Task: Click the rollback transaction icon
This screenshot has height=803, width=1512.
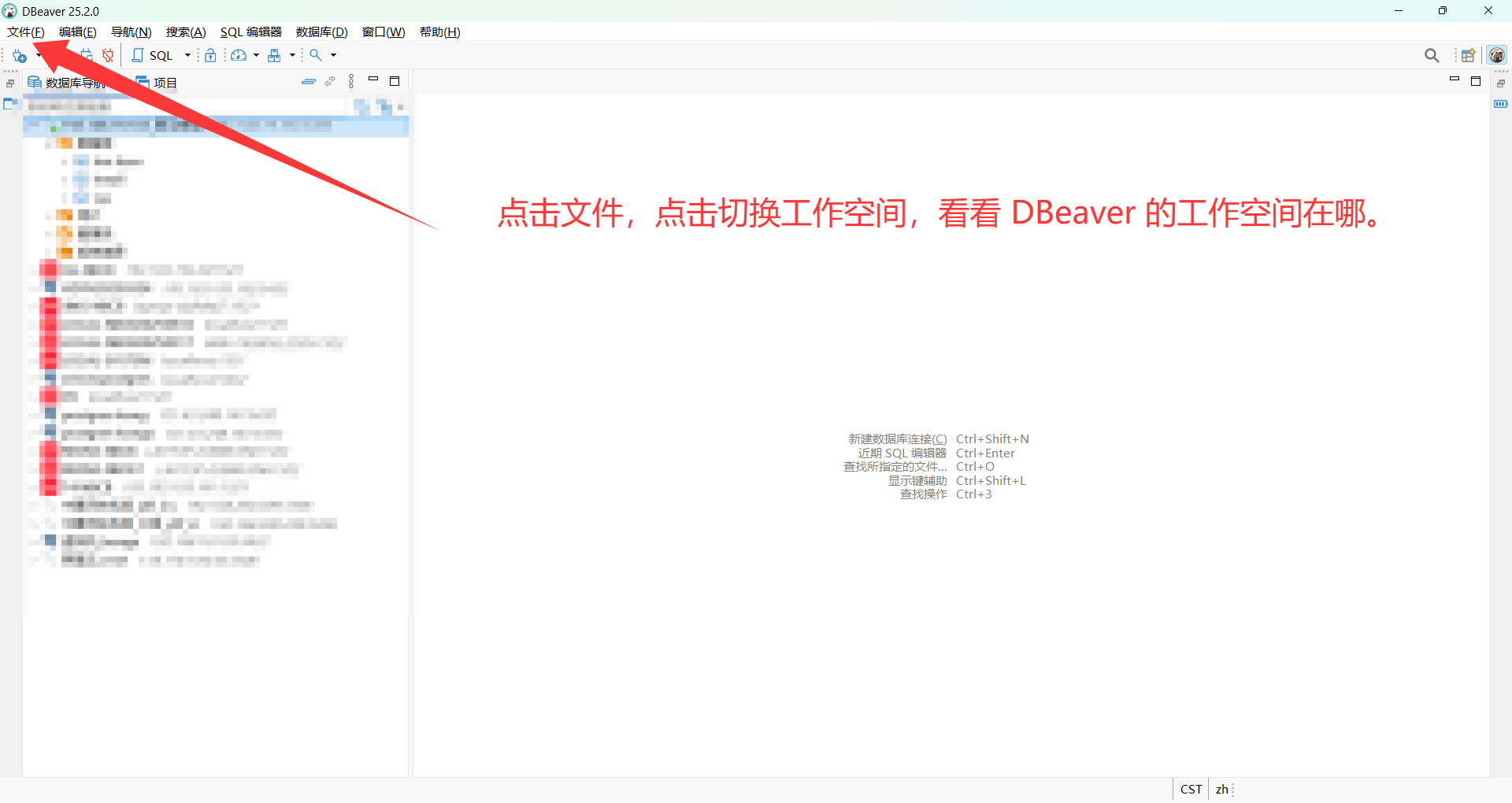Action: point(107,55)
